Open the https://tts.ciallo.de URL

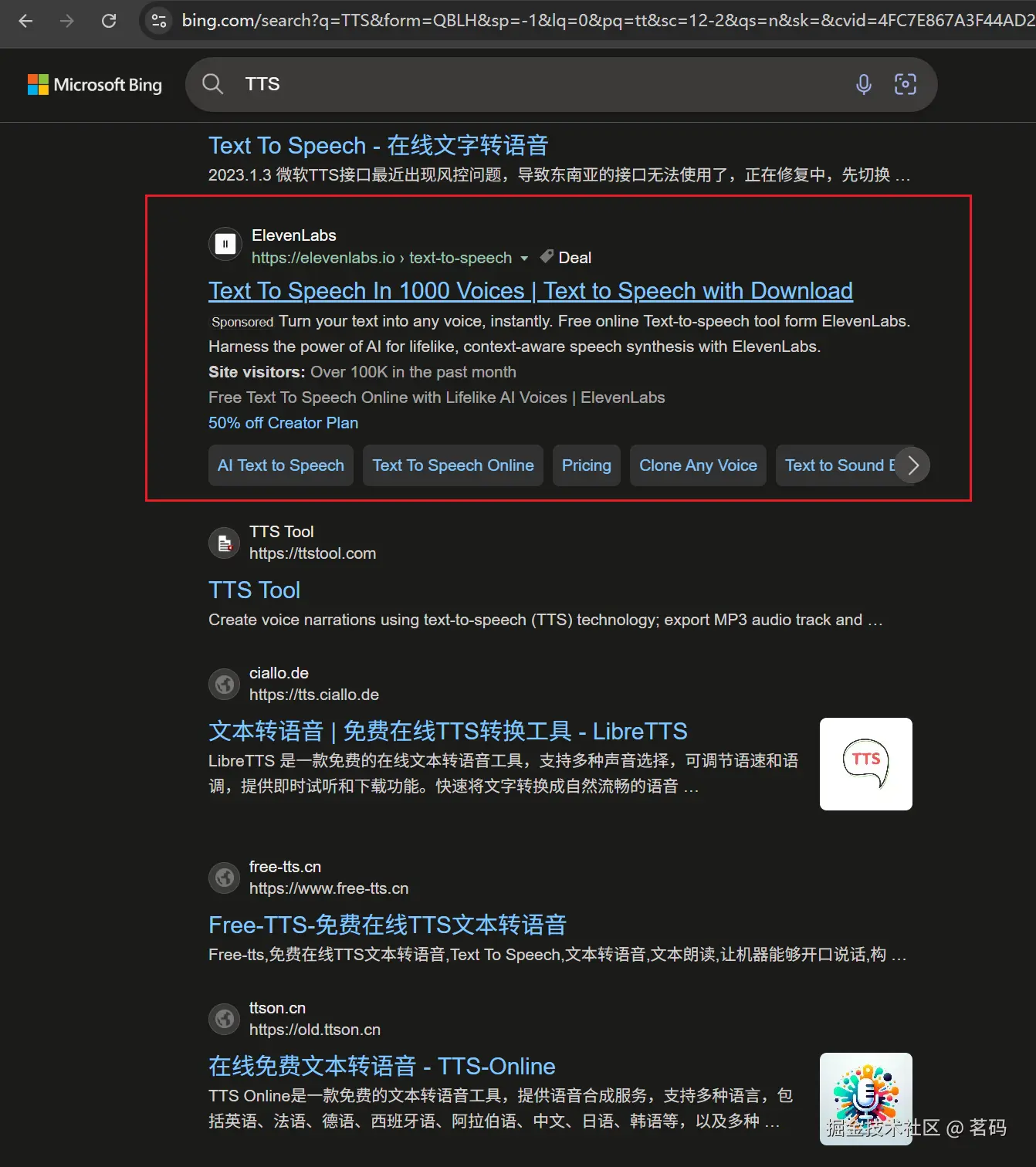click(314, 695)
